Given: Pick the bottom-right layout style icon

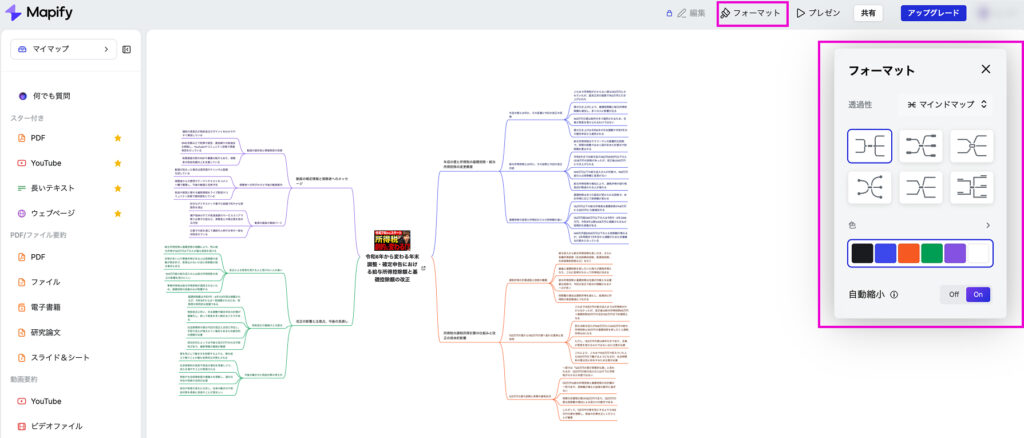Looking at the screenshot, I should click(971, 186).
